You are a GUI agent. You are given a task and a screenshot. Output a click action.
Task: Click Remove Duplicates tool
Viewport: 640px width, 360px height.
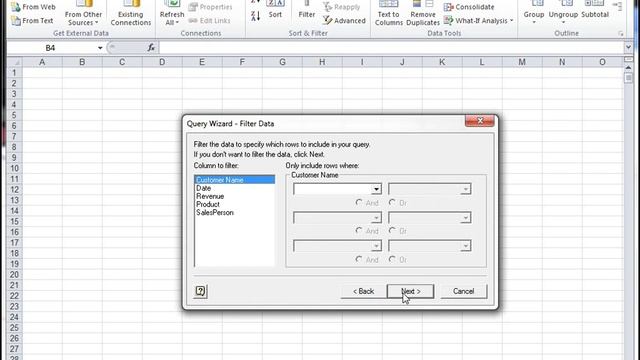pyautogui.click(x=423, y=14)
